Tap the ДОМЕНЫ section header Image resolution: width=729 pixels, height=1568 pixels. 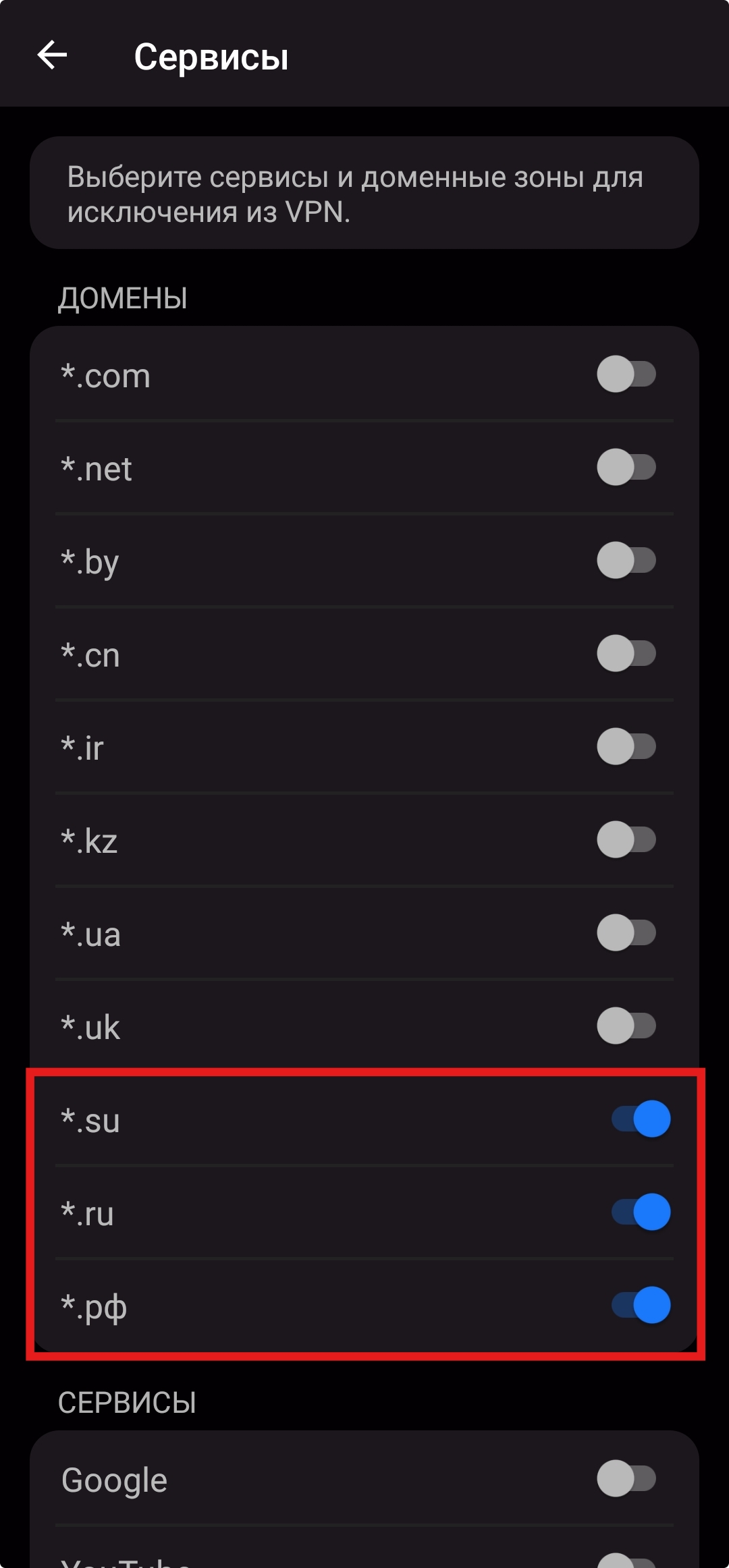pos(123,298)
